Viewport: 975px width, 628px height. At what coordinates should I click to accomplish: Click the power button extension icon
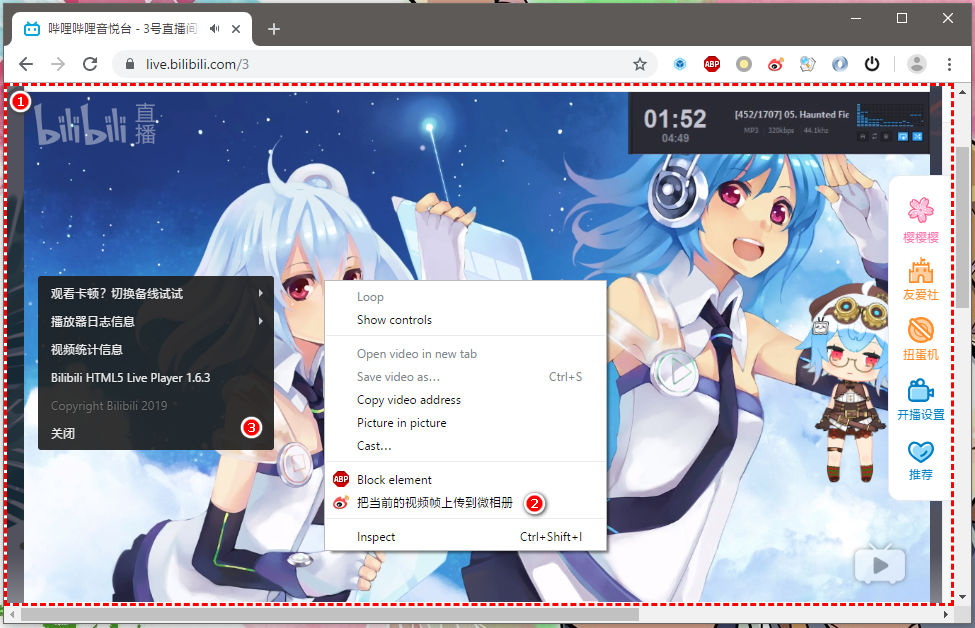point(872,64)
